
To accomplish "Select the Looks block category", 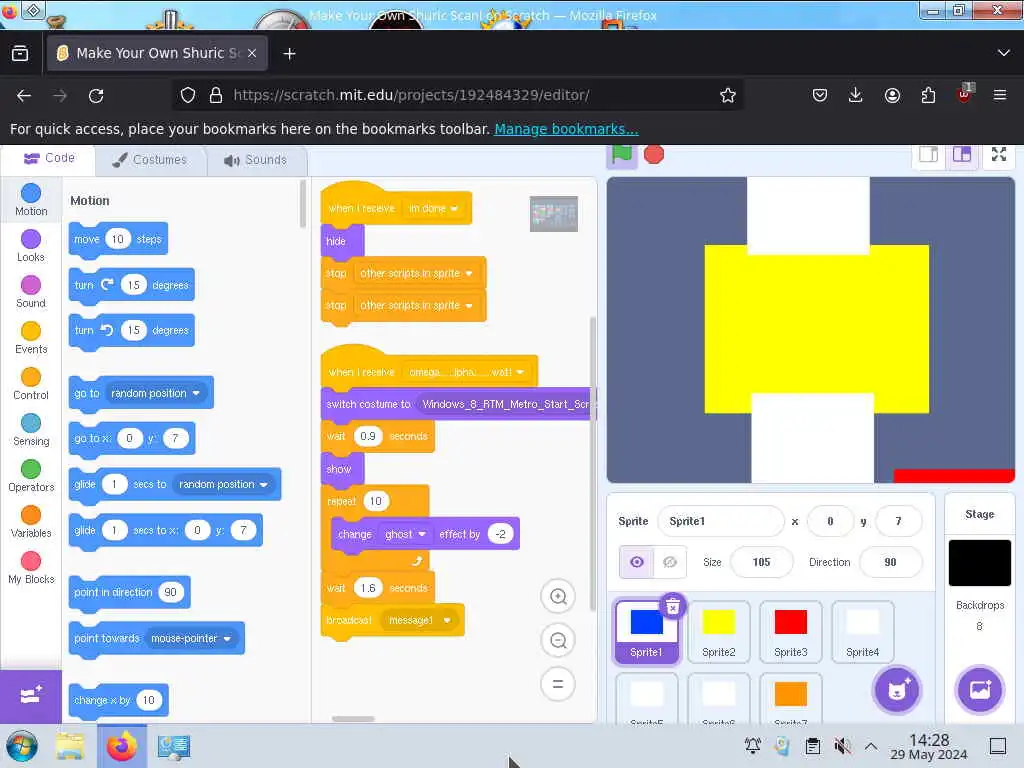I will click(x=31, y=246).
